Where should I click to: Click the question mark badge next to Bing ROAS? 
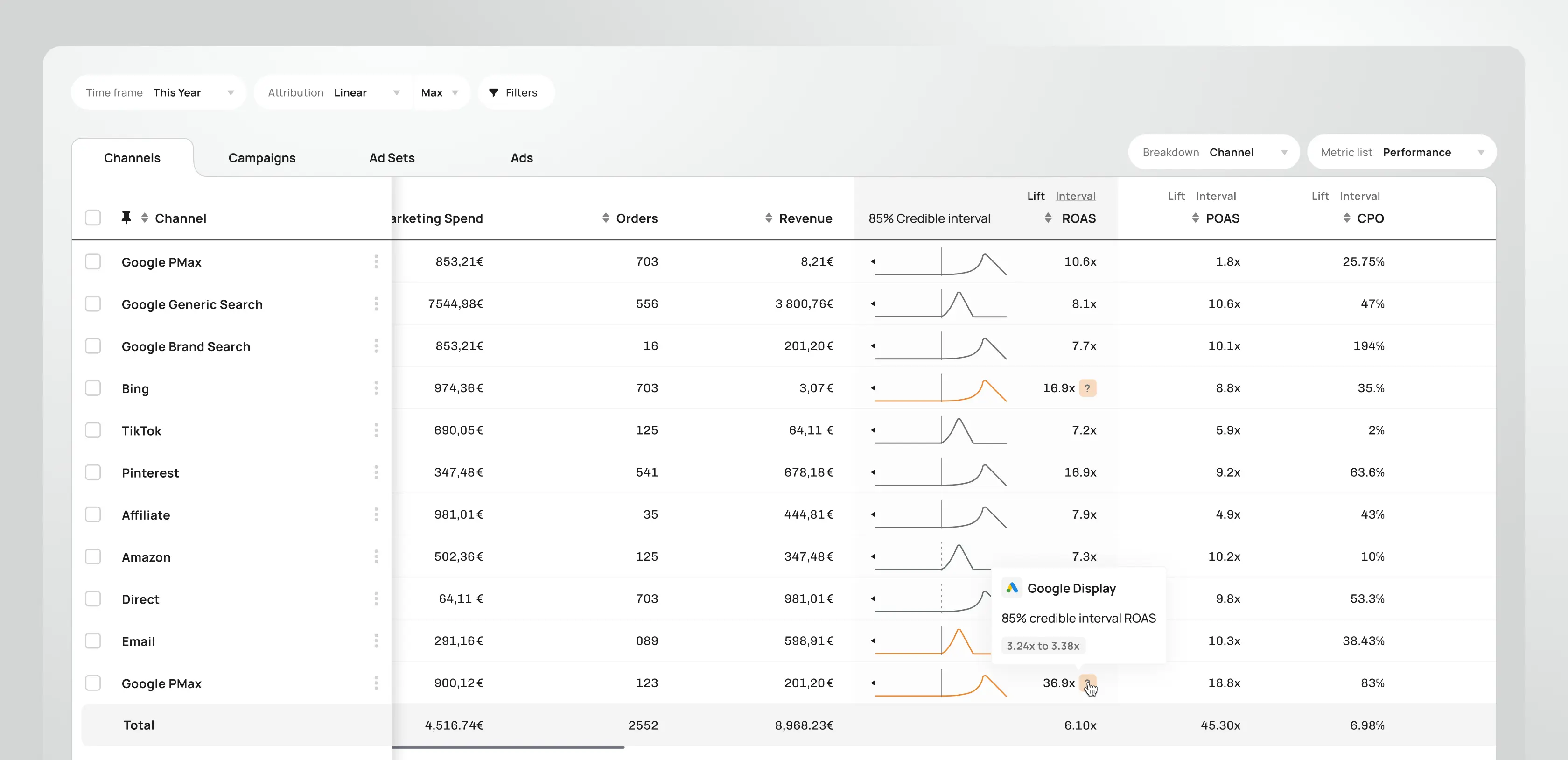click(1087, 388)
